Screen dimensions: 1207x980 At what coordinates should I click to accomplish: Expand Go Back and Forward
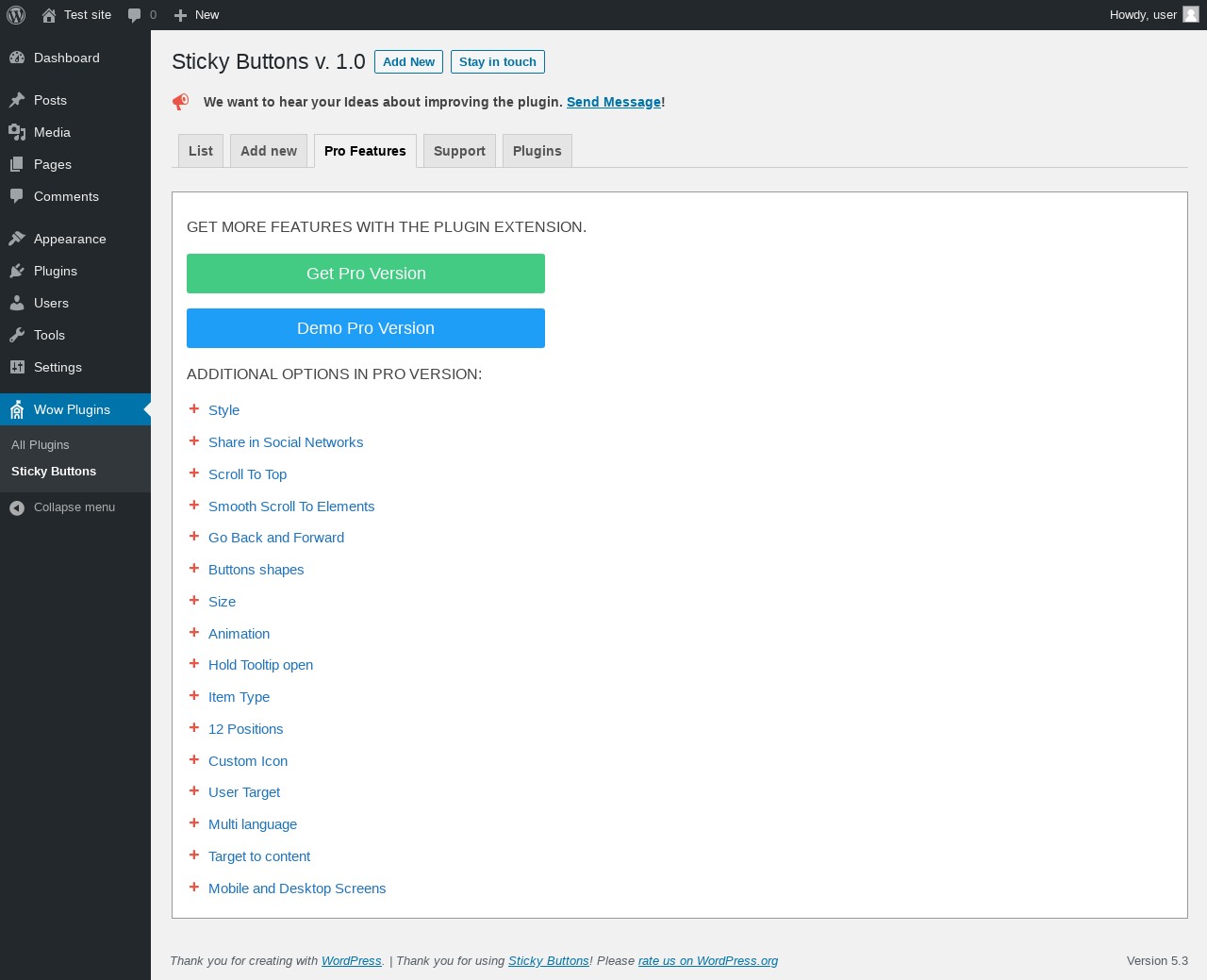276,538
